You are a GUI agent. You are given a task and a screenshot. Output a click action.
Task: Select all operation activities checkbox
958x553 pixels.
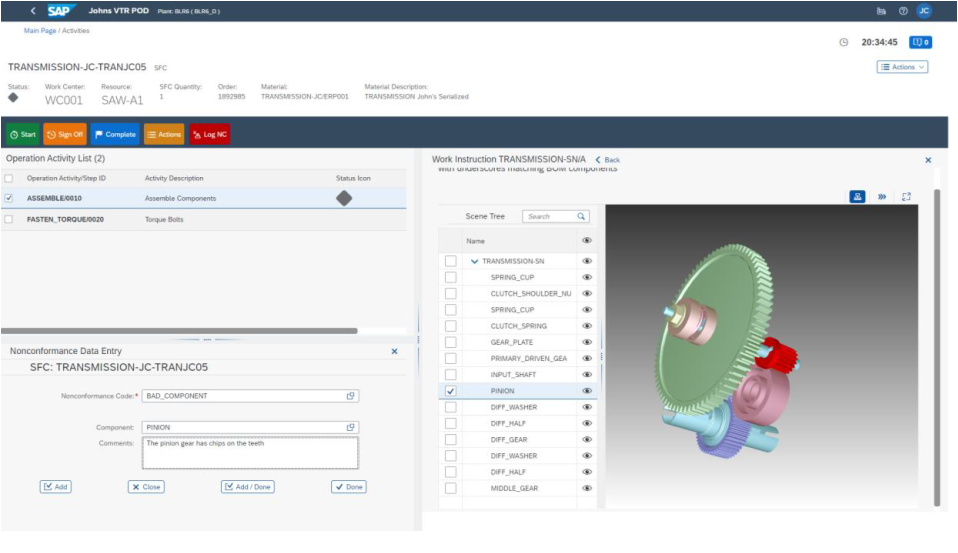(x=9, y=178)
